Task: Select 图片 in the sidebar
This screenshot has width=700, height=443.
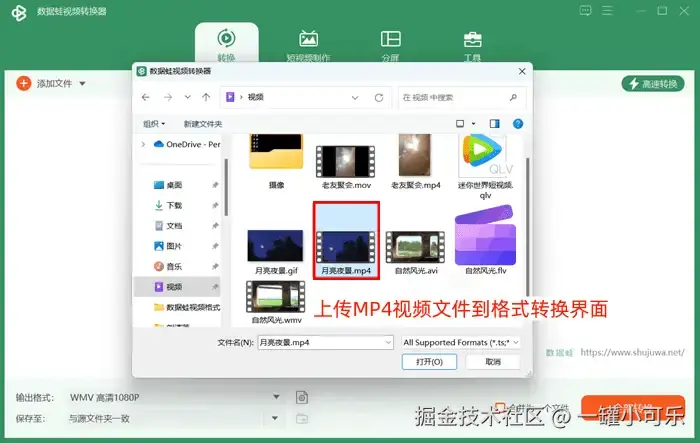Action: [174, 246]
